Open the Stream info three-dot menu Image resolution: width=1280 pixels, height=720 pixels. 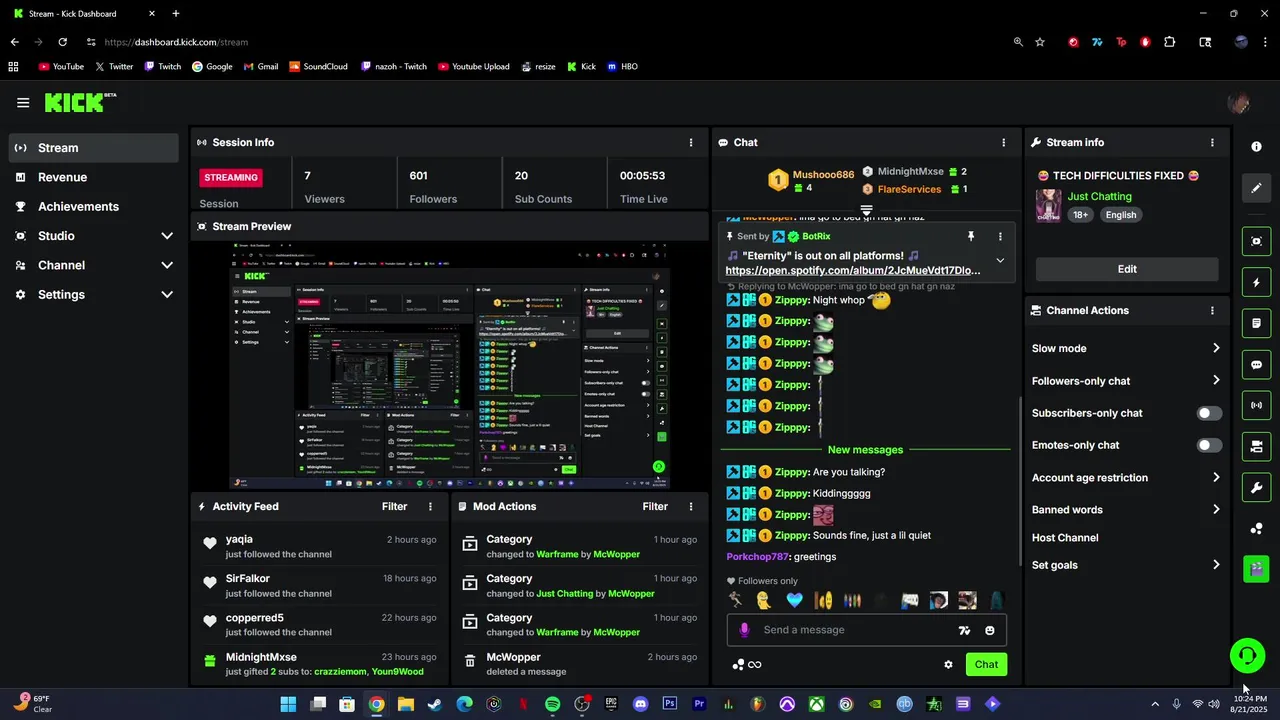(x=1212, y=142)
